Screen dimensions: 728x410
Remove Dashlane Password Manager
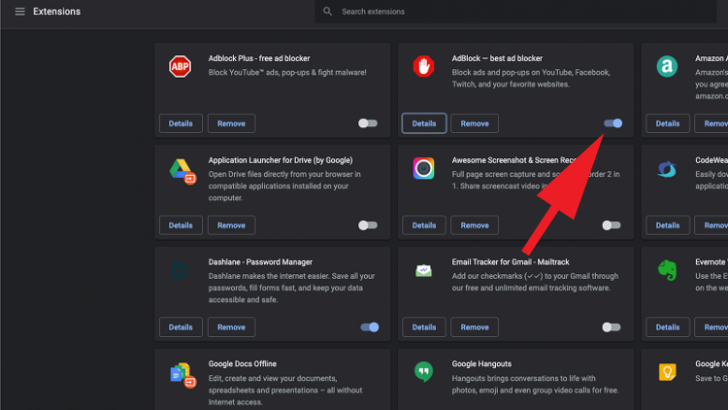pyautogui.click(x=231, y=327)
